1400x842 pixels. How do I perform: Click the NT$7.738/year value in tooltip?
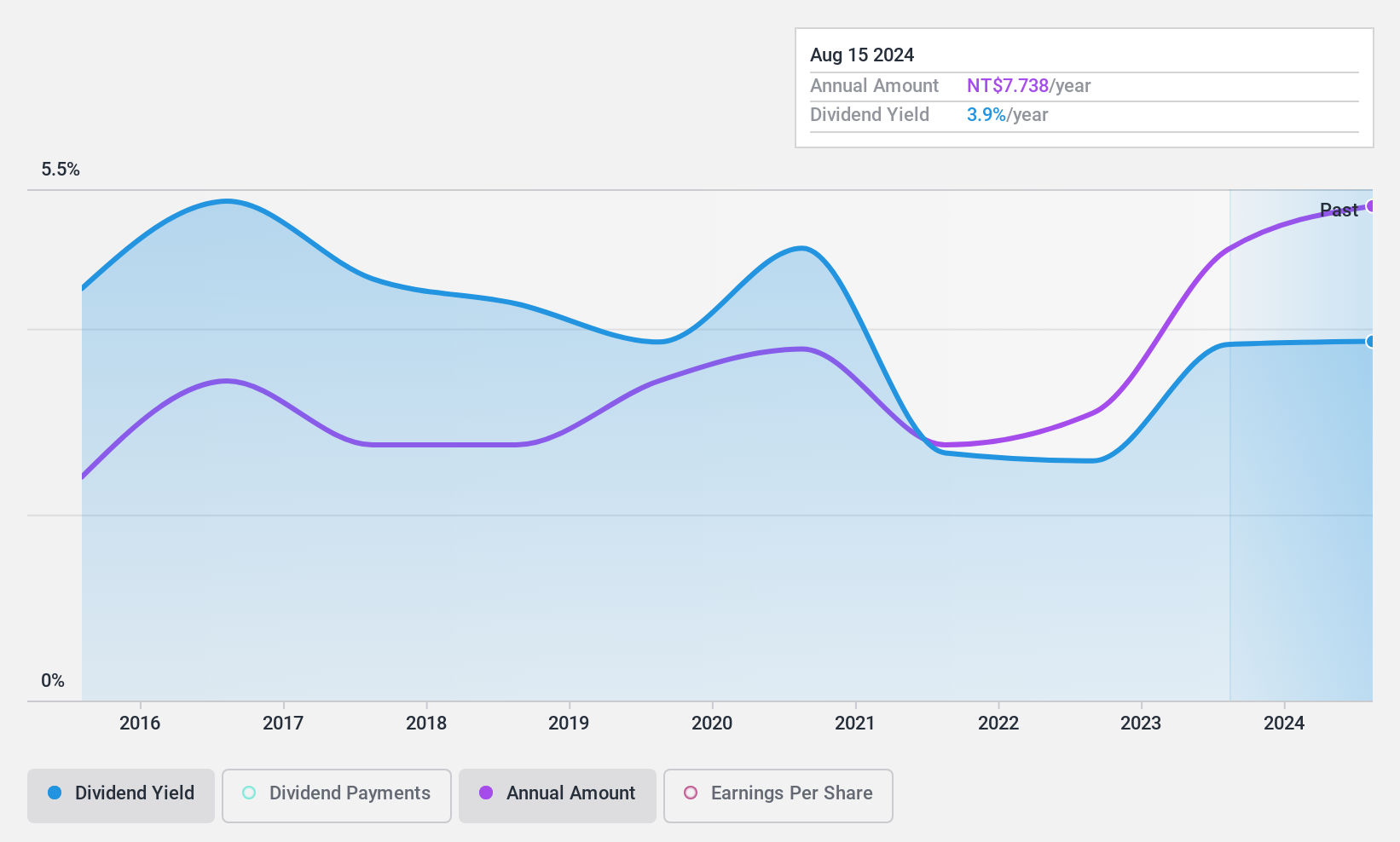tap(1029, 86)
